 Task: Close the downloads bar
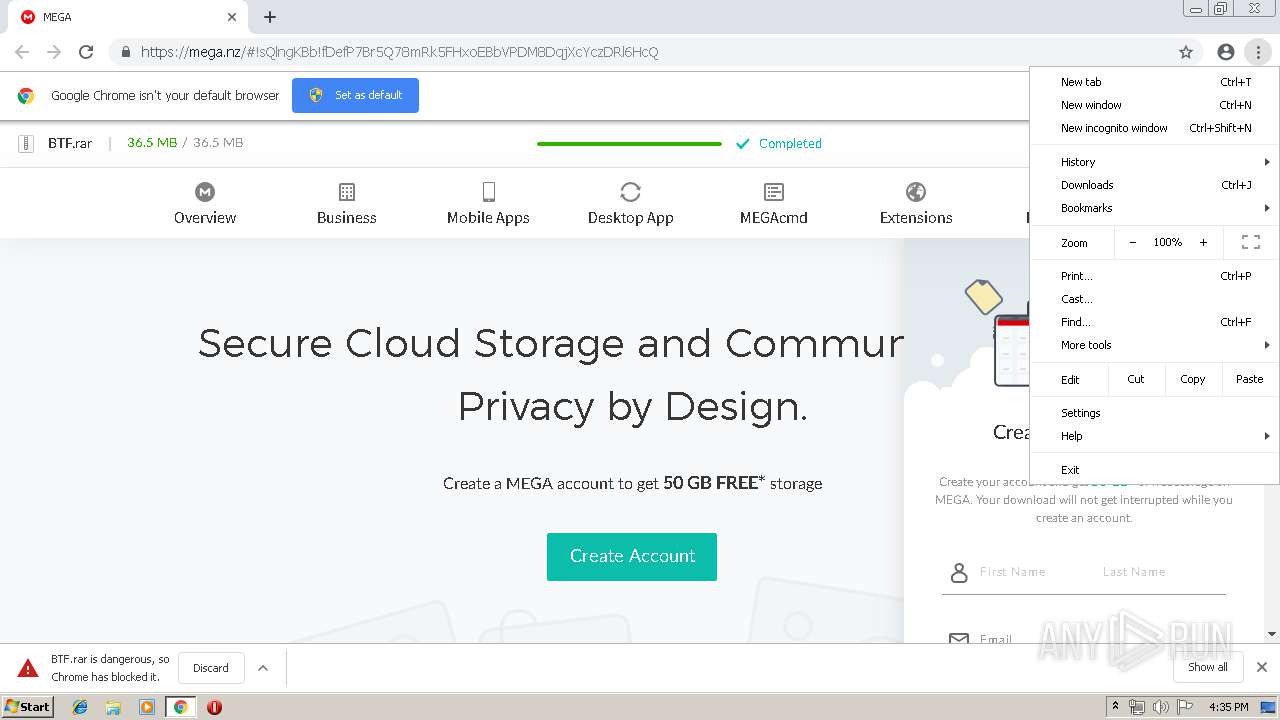click(1262, 667)
